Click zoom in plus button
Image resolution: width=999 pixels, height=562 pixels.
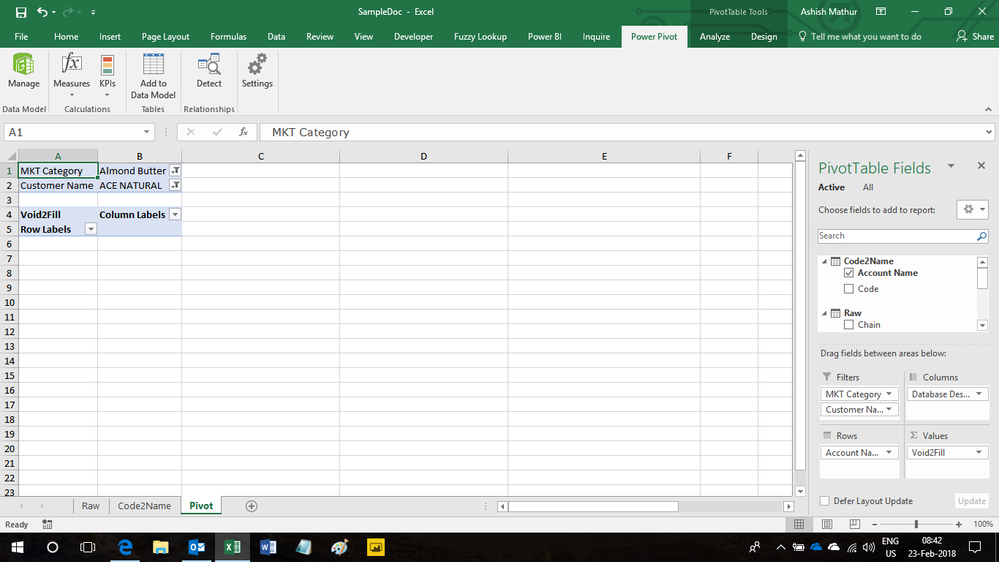tap(958, 524)
